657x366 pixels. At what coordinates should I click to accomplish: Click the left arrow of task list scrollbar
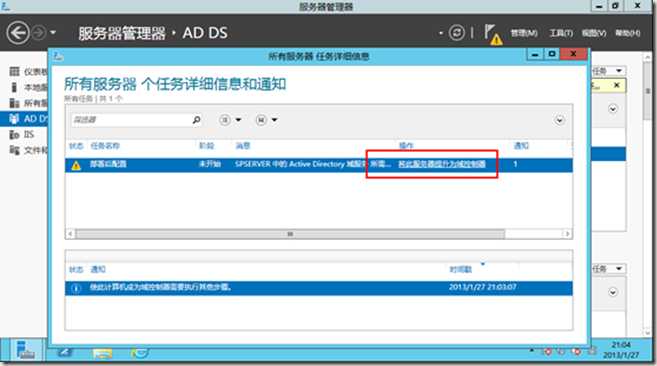click(70, 234)
